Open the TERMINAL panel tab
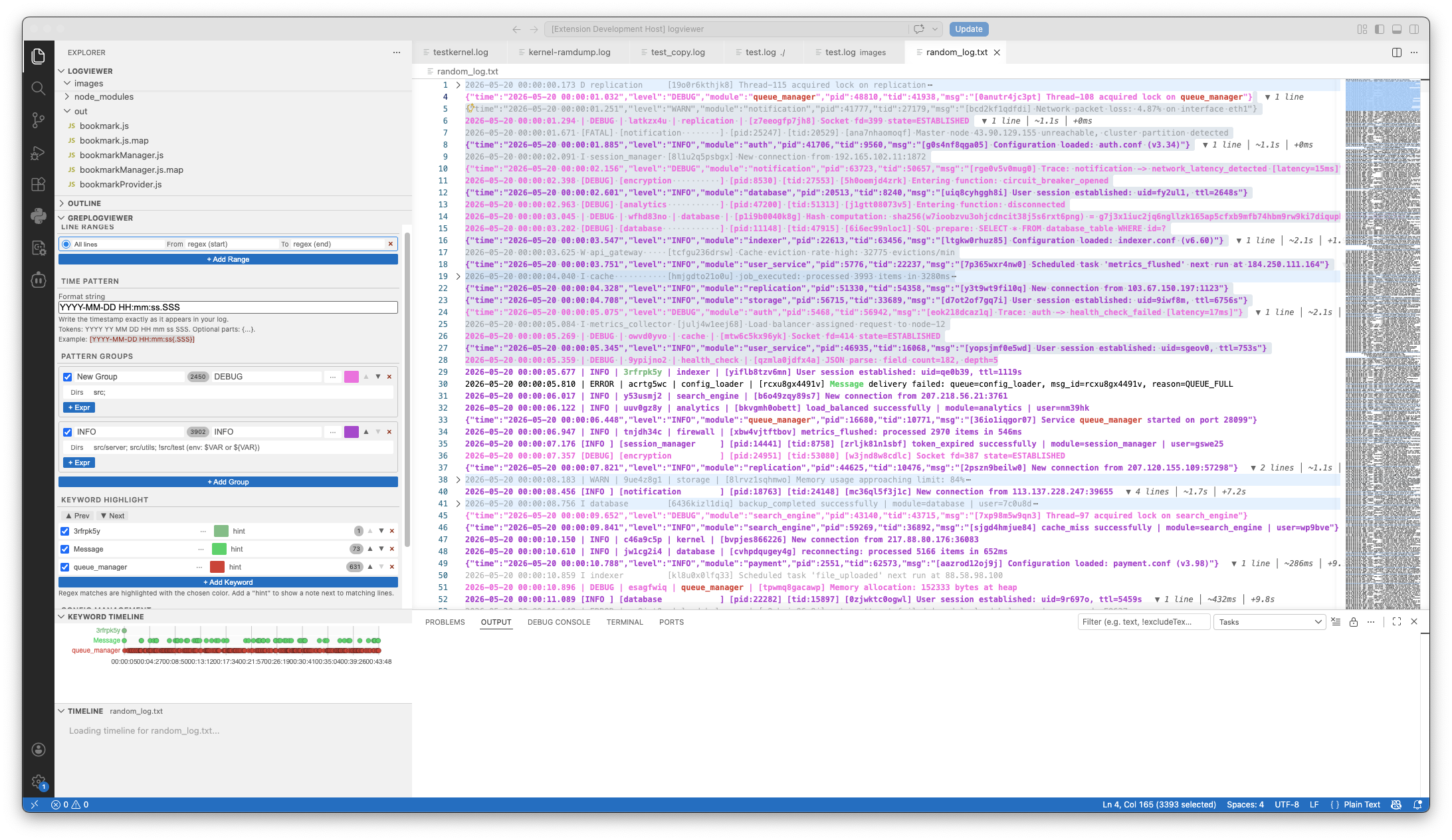1452x840 pixels. click(625, 622)
